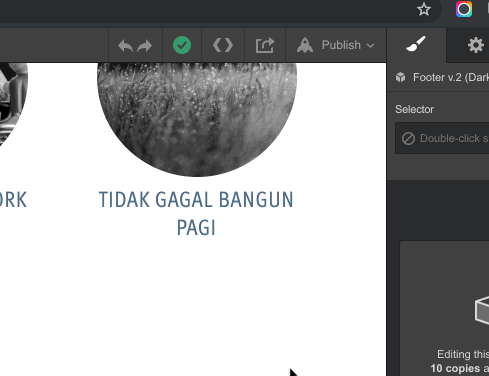Click the undo arrow in toolbar

point(126,45)
